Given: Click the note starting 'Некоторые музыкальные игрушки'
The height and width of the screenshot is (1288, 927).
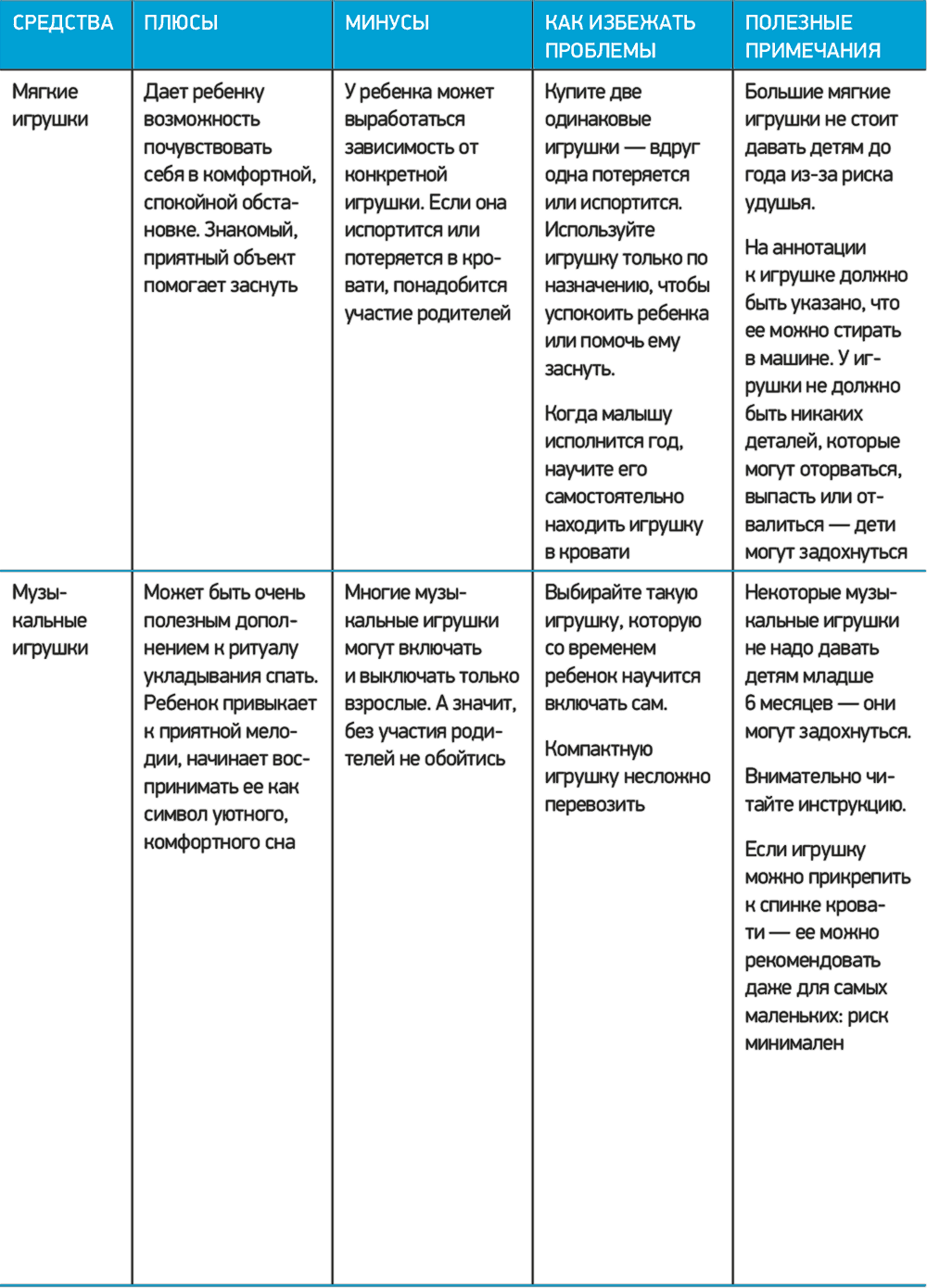Looking at the screenshot, I should (x=826, y=662).
